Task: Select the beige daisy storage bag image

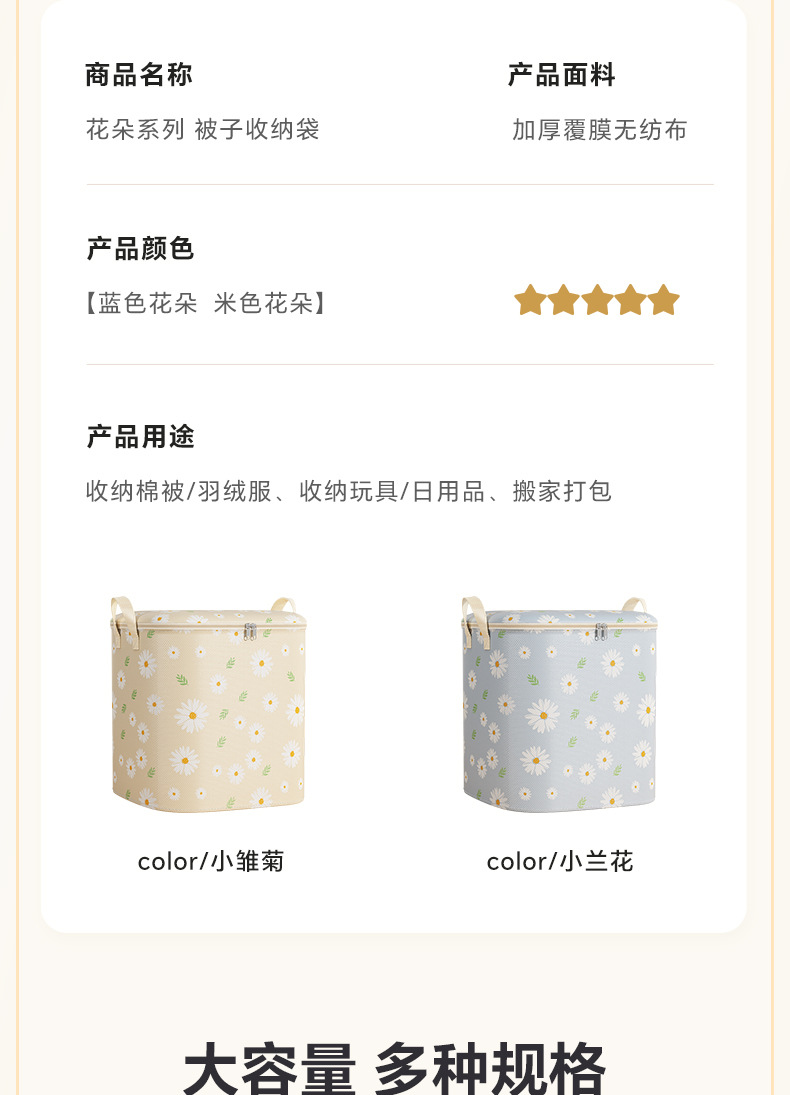Action: click(208, 704)
